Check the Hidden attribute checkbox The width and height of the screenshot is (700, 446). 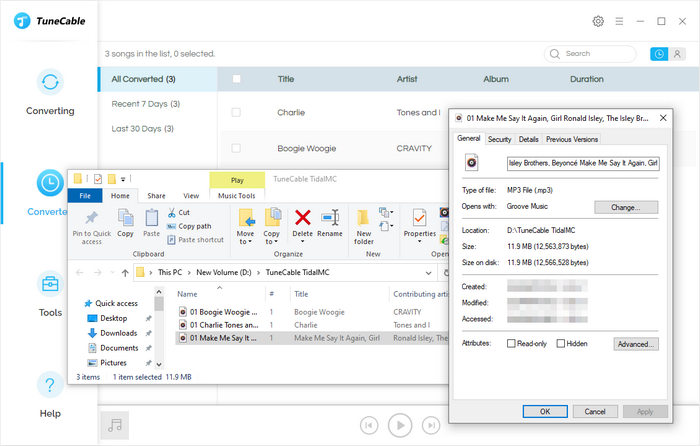tap(561, 343)
